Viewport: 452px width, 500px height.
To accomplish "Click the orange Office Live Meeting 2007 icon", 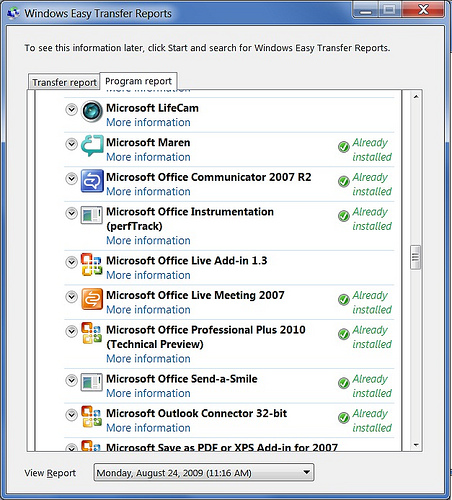I will (92, 299).
